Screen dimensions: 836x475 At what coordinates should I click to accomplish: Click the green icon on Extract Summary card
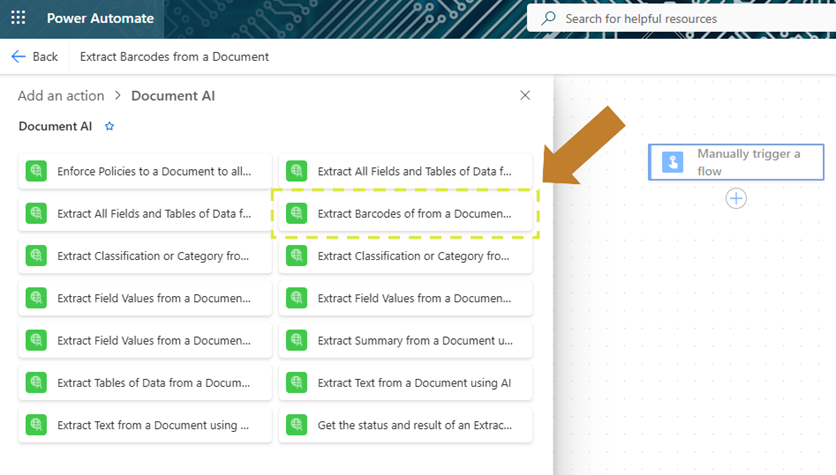coord(296,341)
